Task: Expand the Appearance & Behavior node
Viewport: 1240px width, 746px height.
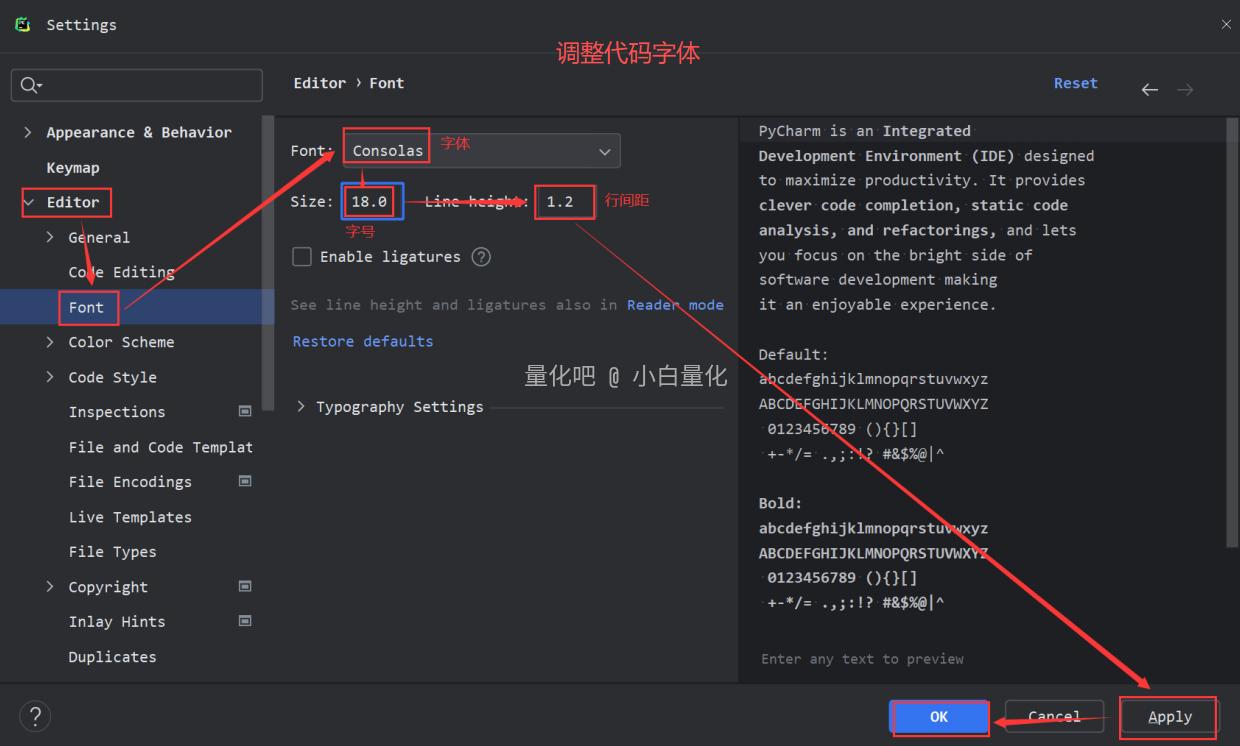Action: (x=27, y=132)
